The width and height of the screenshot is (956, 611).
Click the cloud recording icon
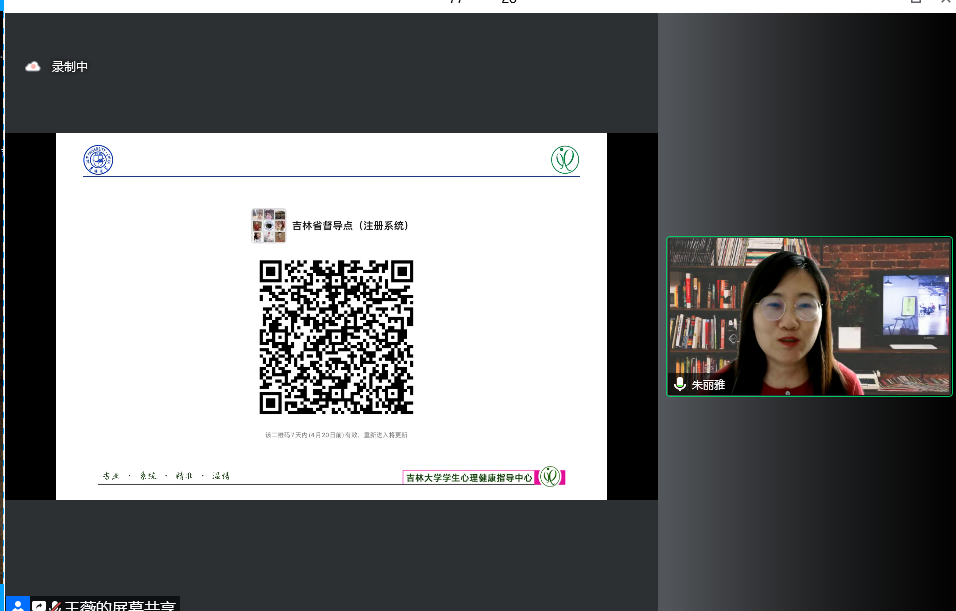coord(33,66)
